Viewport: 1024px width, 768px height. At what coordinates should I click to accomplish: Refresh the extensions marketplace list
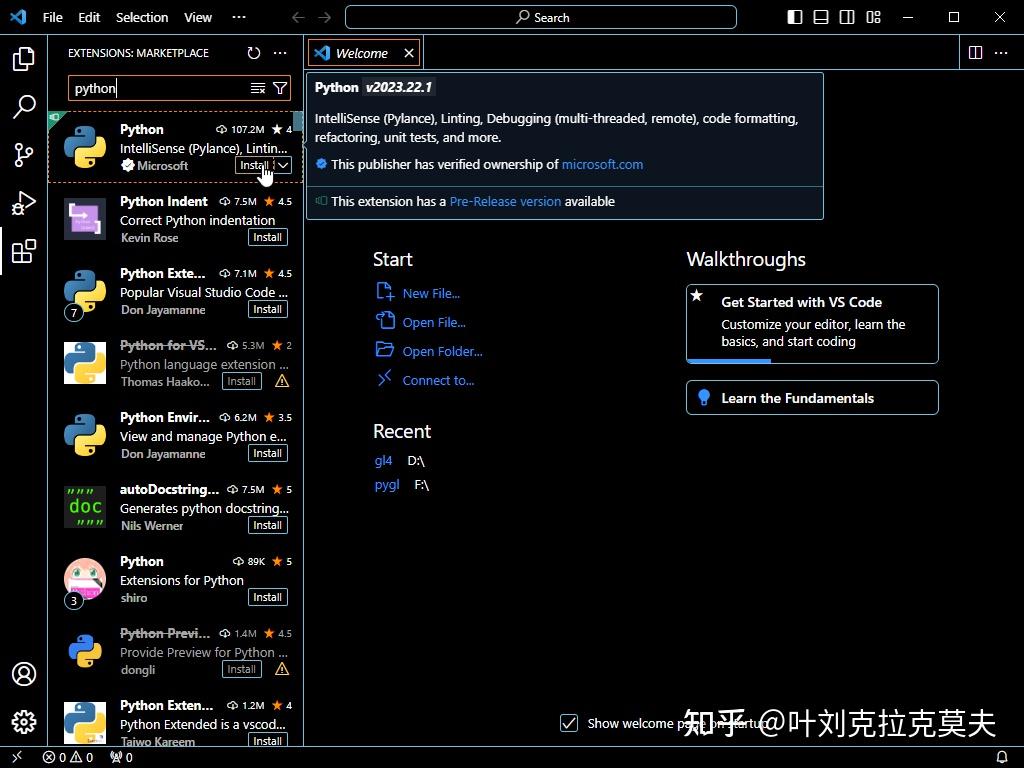253,53
